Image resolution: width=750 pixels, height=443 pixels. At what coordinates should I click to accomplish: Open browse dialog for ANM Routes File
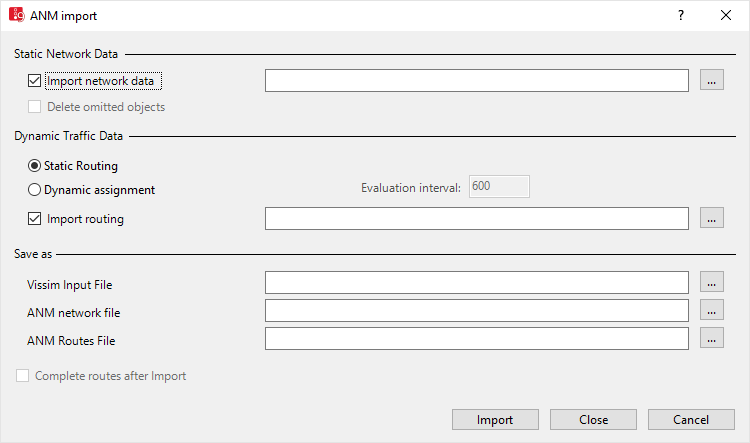point(711,340)
